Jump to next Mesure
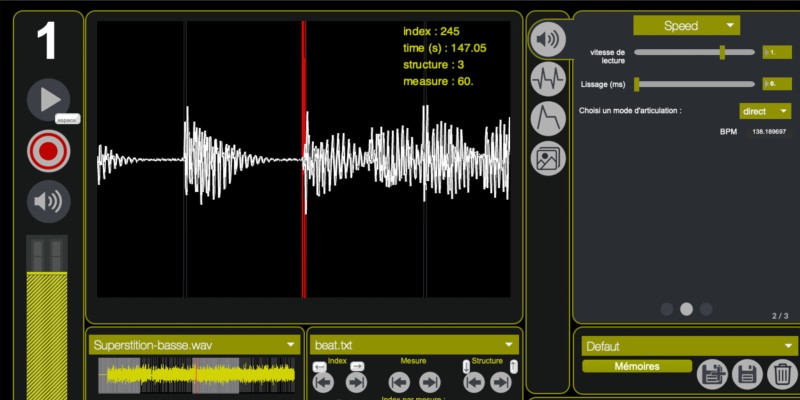Viewport: 800px width, 400px height. pos(429,382)
